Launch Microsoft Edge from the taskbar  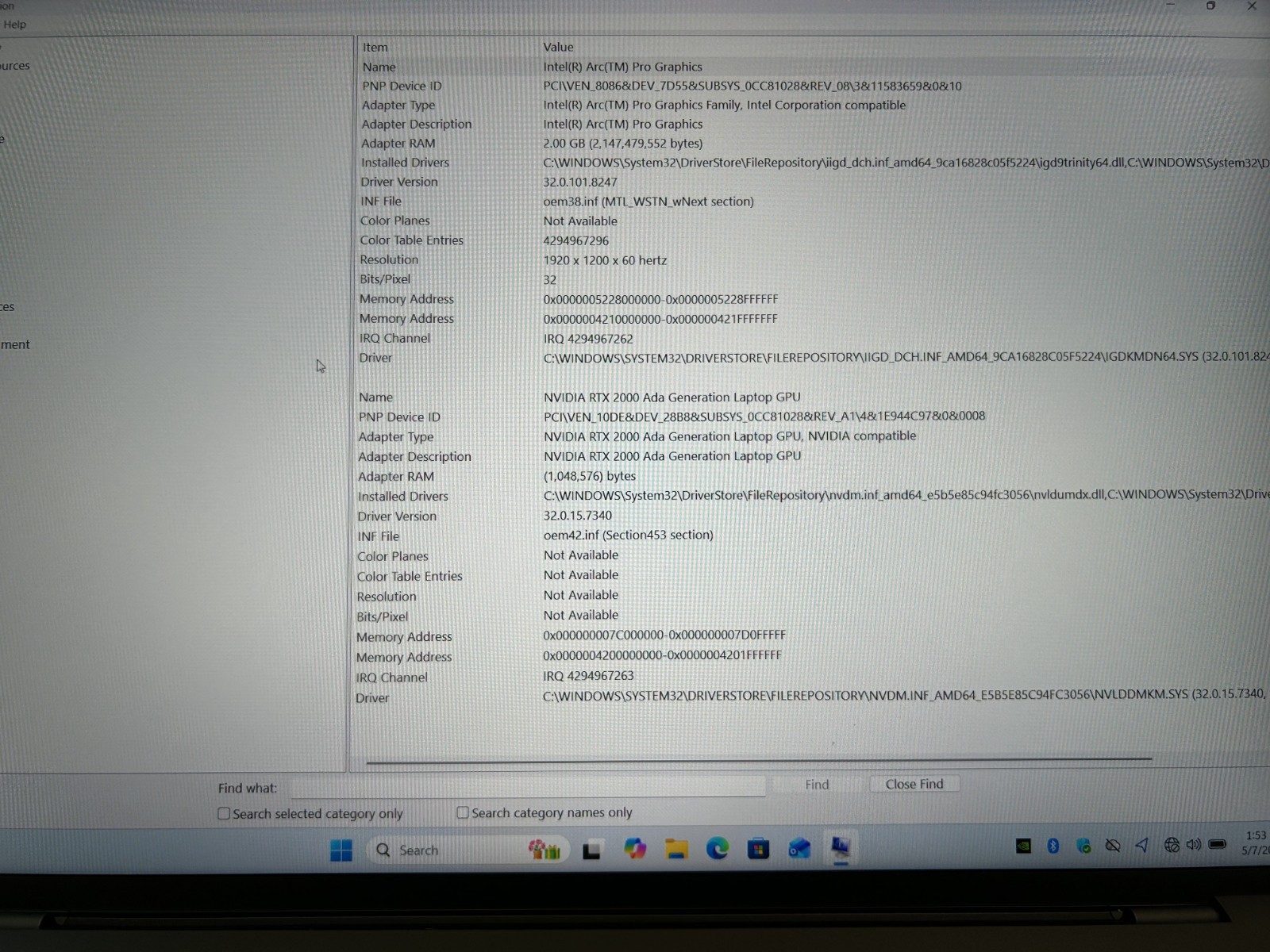[718, 849]
